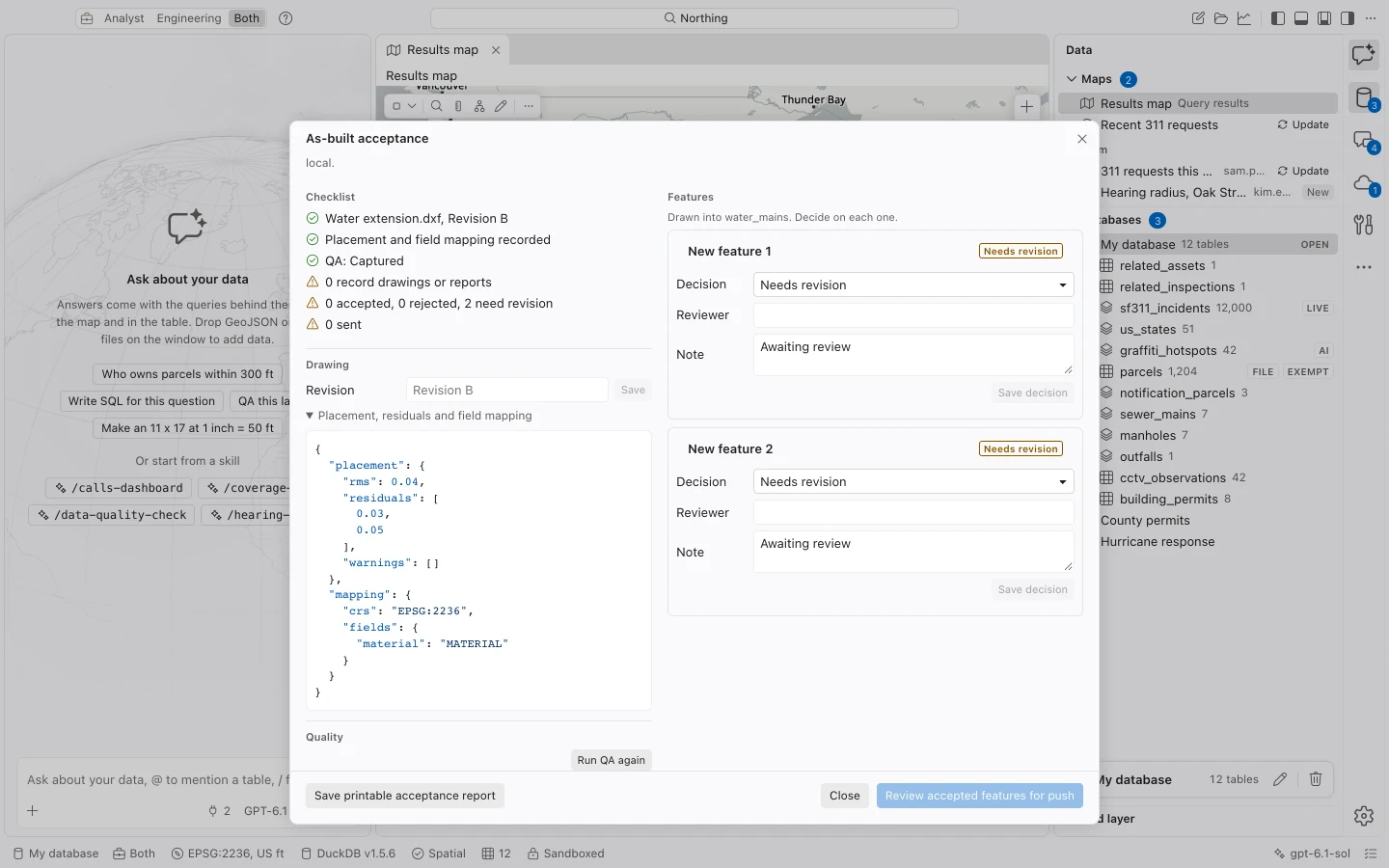Click the pencil edit tool on the map toolbar
Image resolution: width=1389 pixels, height=868 pixels.
[501, 106]
